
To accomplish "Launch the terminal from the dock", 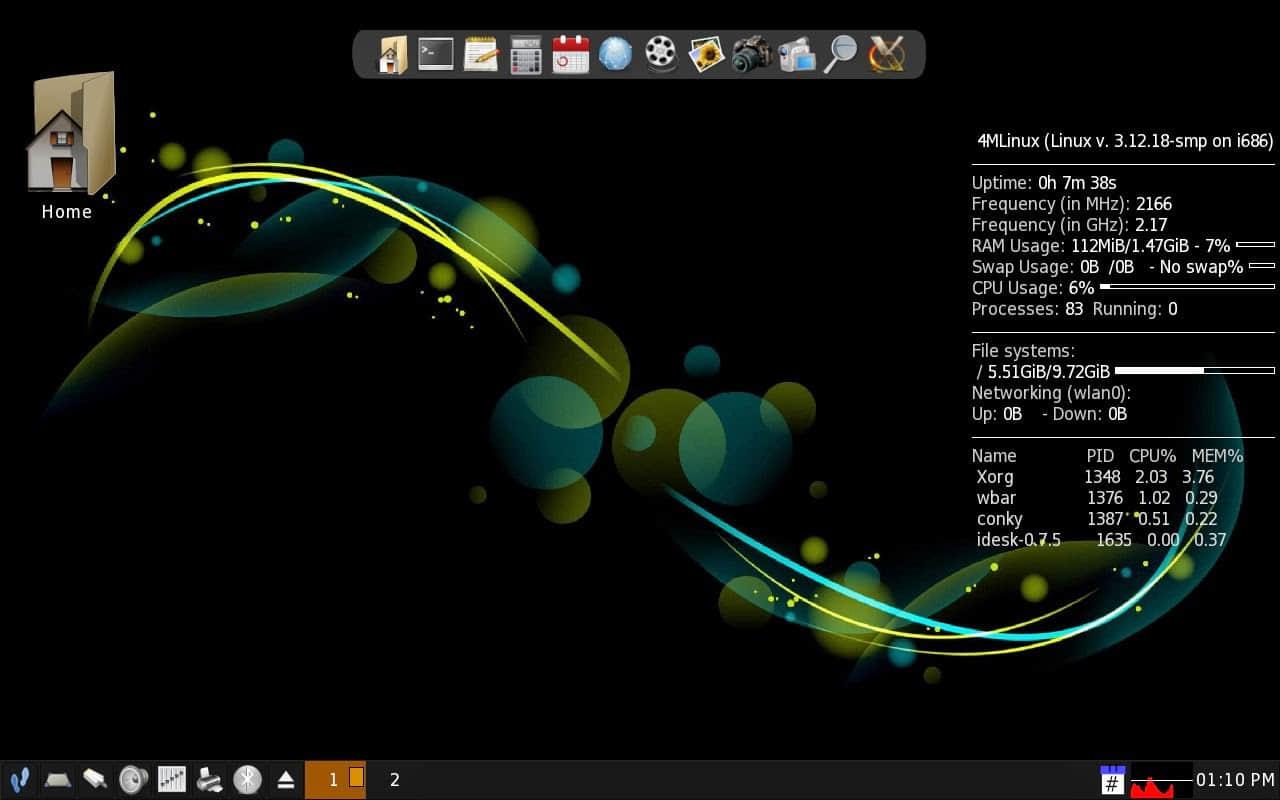I will pyautogui.click(x=436, y=54).
